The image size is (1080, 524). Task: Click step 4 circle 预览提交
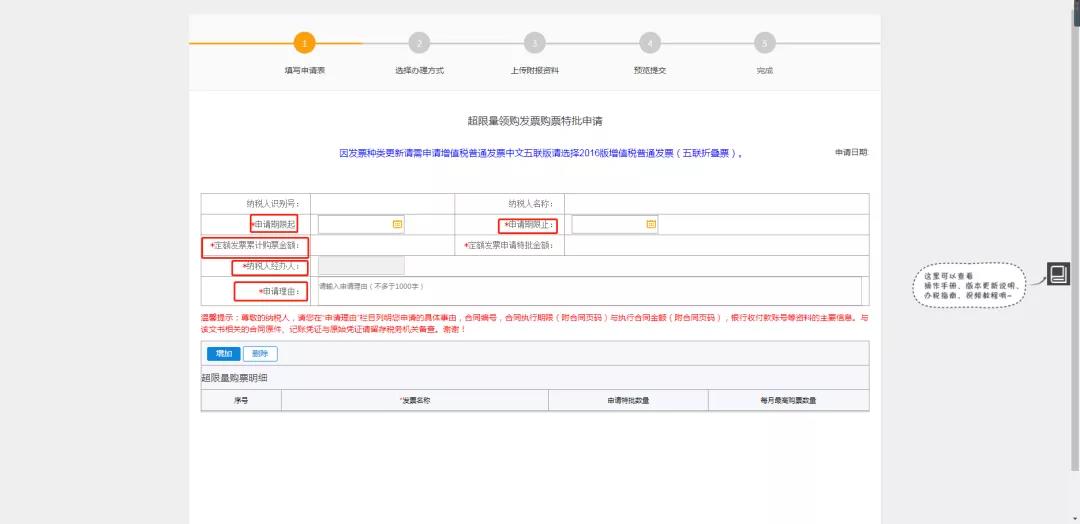tap(650, 43)
